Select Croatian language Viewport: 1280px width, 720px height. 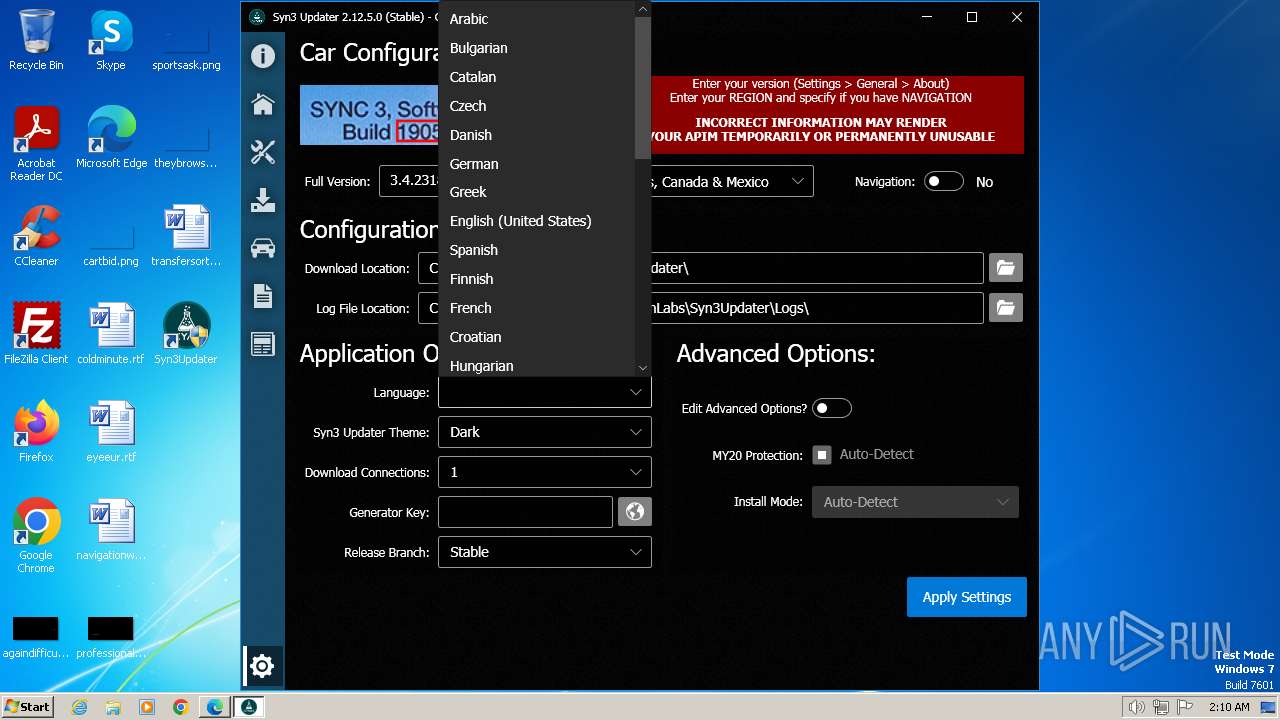point(537,337)
